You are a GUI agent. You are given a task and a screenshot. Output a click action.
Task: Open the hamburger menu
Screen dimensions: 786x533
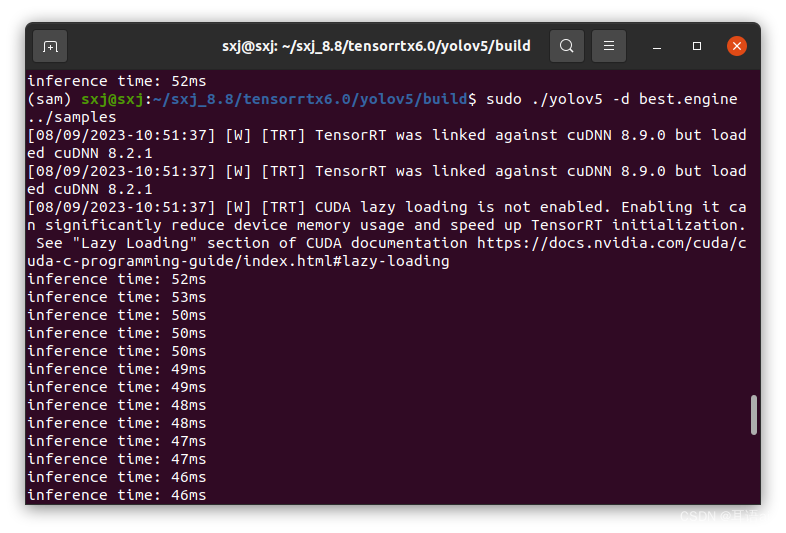609,46
